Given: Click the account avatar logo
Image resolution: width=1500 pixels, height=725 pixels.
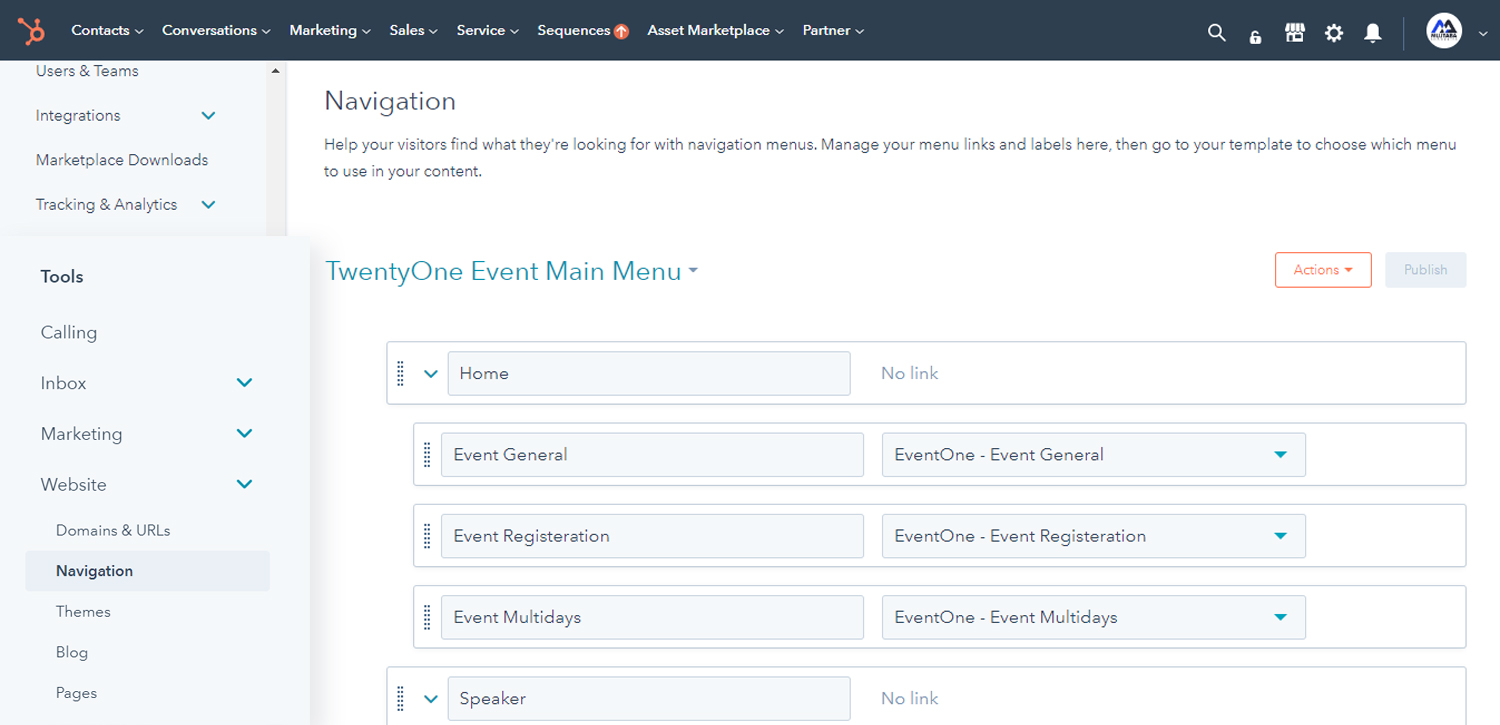Looking at the screenshot, I should point(1444,32).
